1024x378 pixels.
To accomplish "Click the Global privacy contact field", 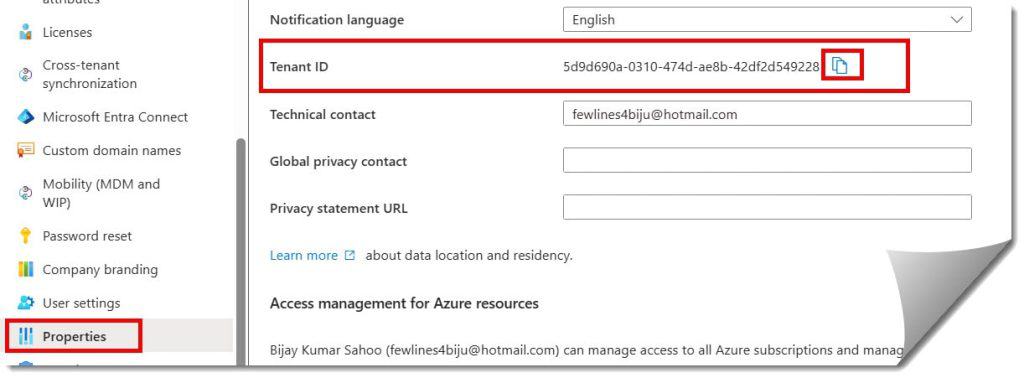I will coord(767,161).
